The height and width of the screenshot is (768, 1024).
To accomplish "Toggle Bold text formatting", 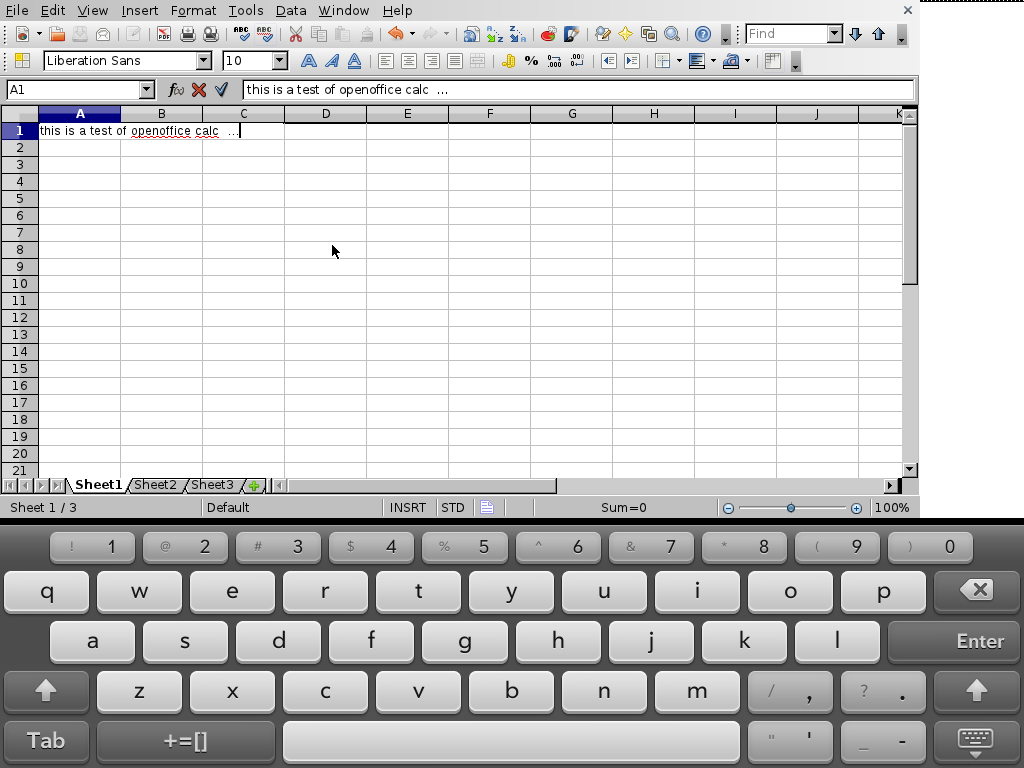I will (x=309, y=61).
